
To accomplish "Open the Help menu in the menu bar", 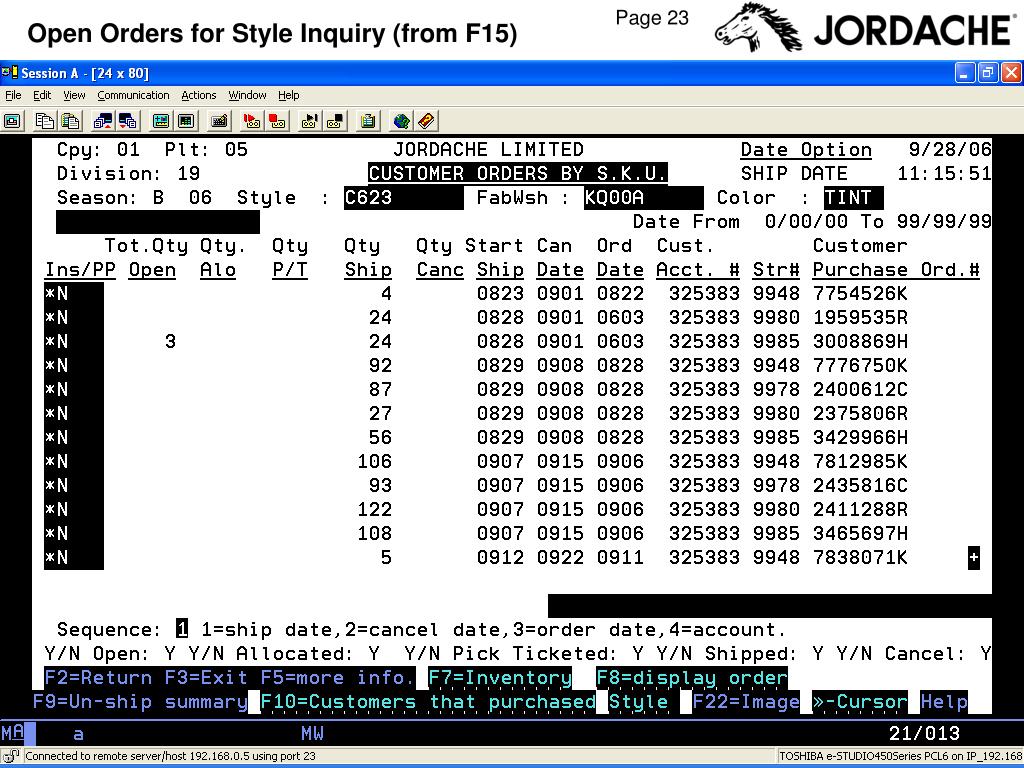I will pos(289,95).
